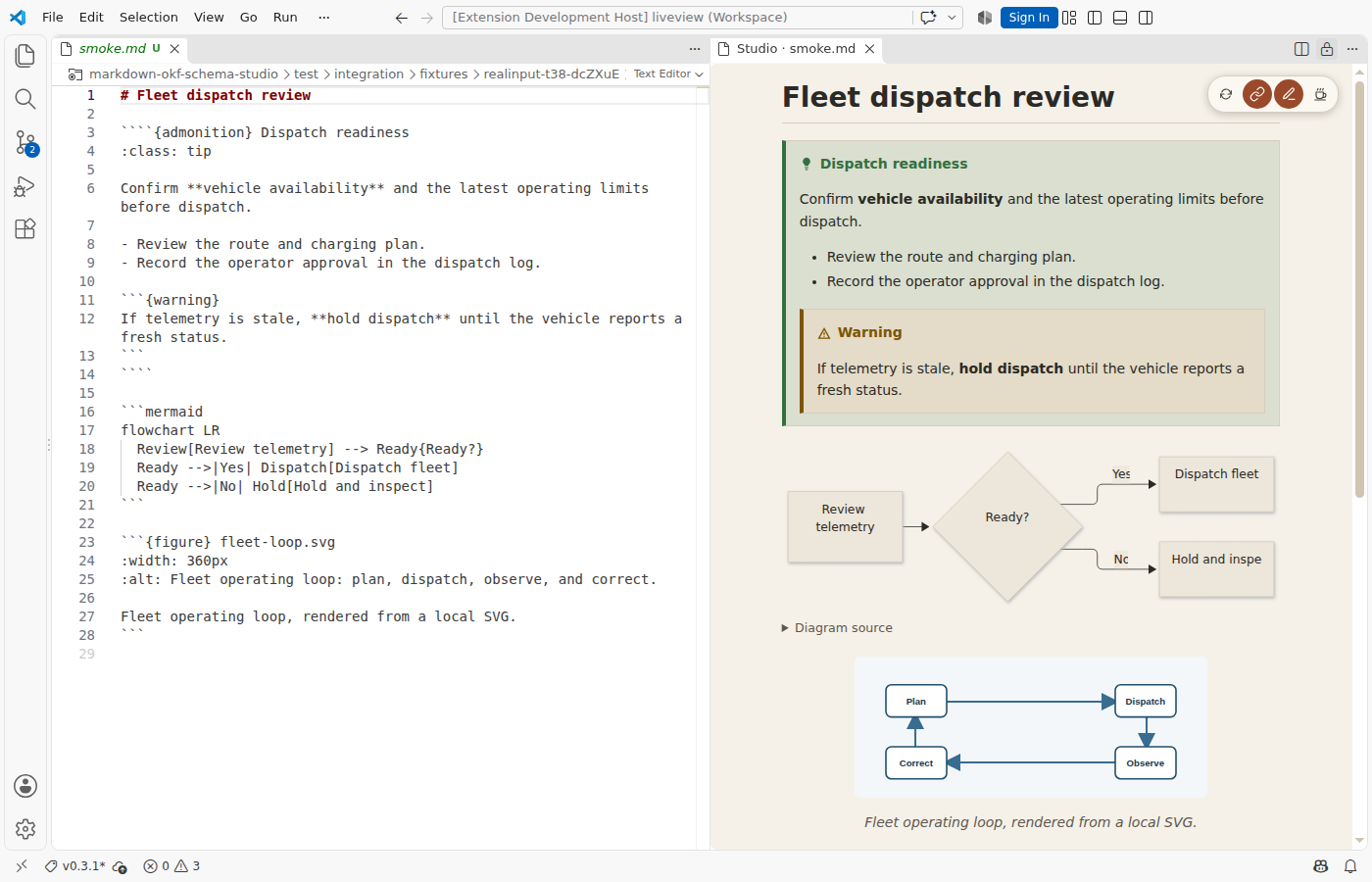The width and height of the screenshot is (1372, 882).
Task: Click the v0.3.1* branch status item
Action: click(74, 866)
